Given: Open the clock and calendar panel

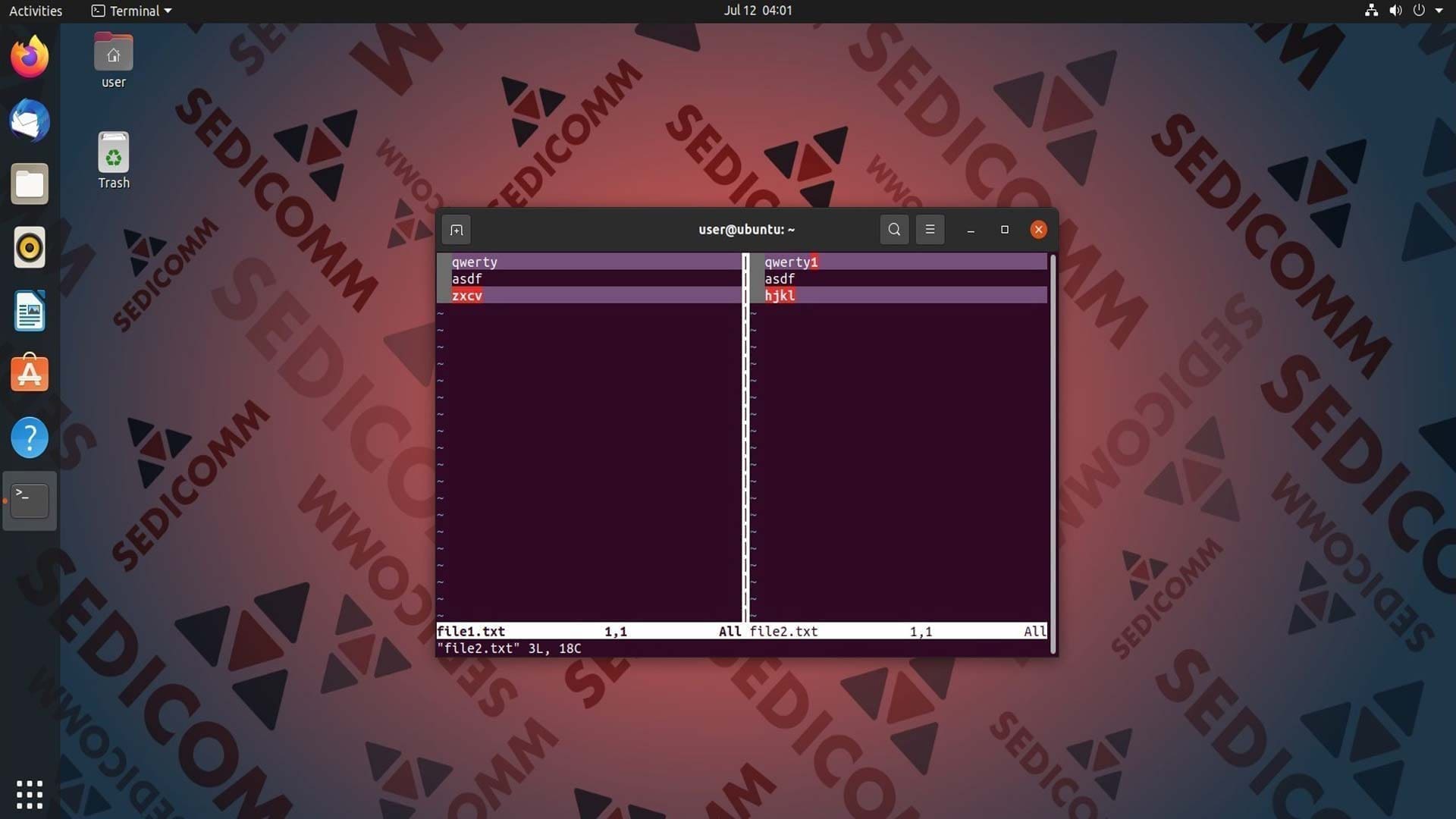Looking at the screenshot, I should click(x=758, y=11).
